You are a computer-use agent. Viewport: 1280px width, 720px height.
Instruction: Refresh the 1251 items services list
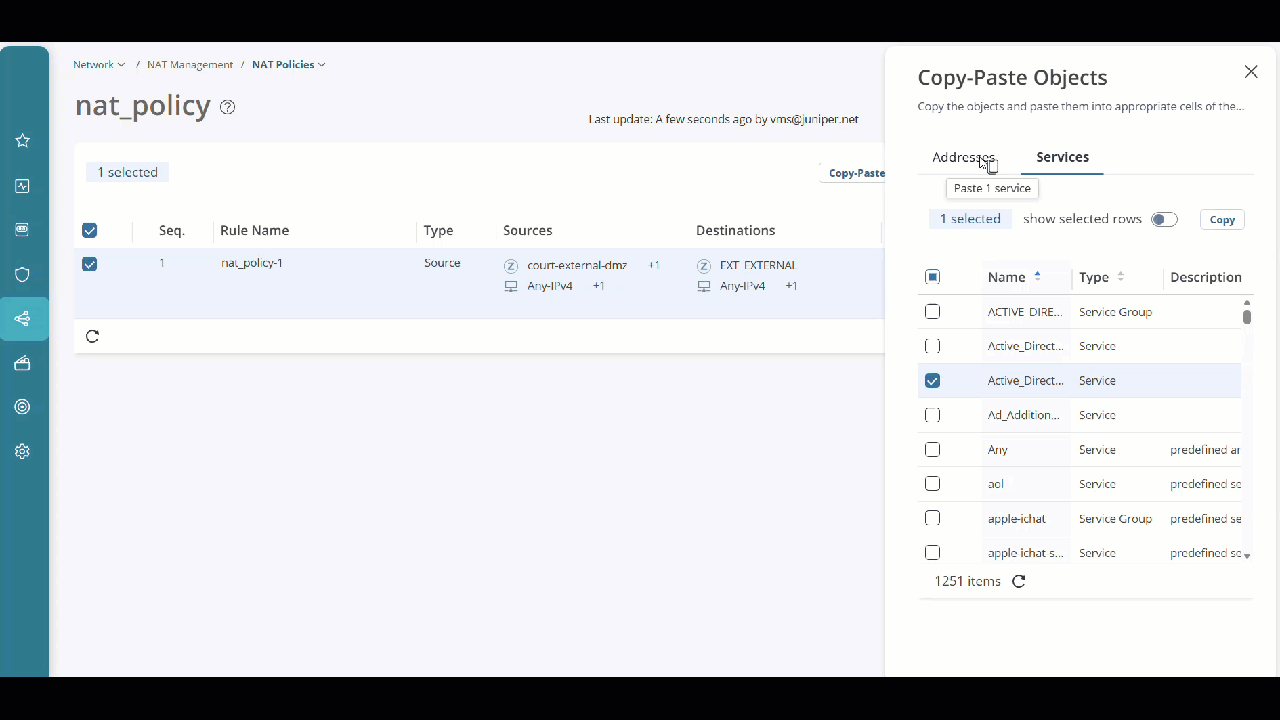click(1019, 581)
